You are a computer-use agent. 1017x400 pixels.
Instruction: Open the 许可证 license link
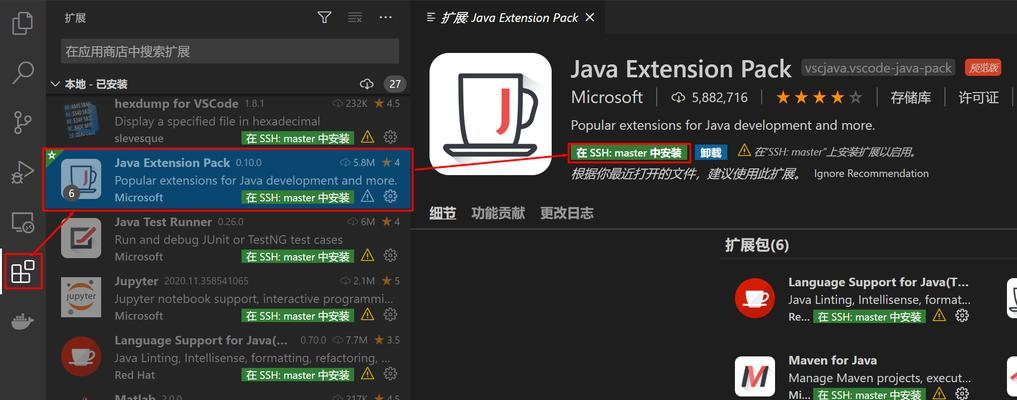click(979, 97)
